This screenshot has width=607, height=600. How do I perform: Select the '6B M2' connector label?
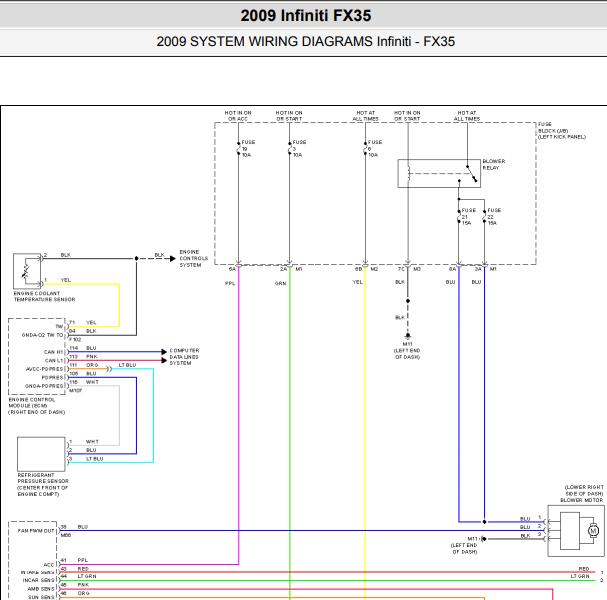(366, 269)
